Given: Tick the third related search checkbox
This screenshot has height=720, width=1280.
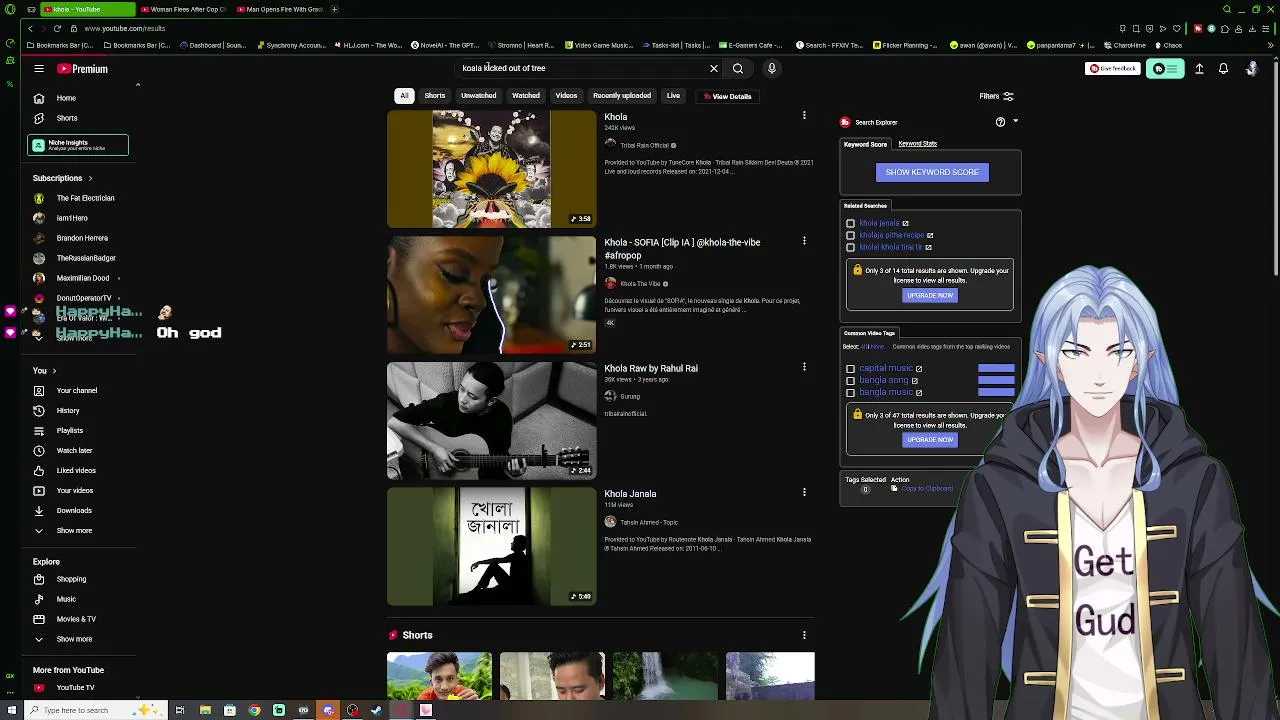Looking at the screenshot, I should point(850,247).
